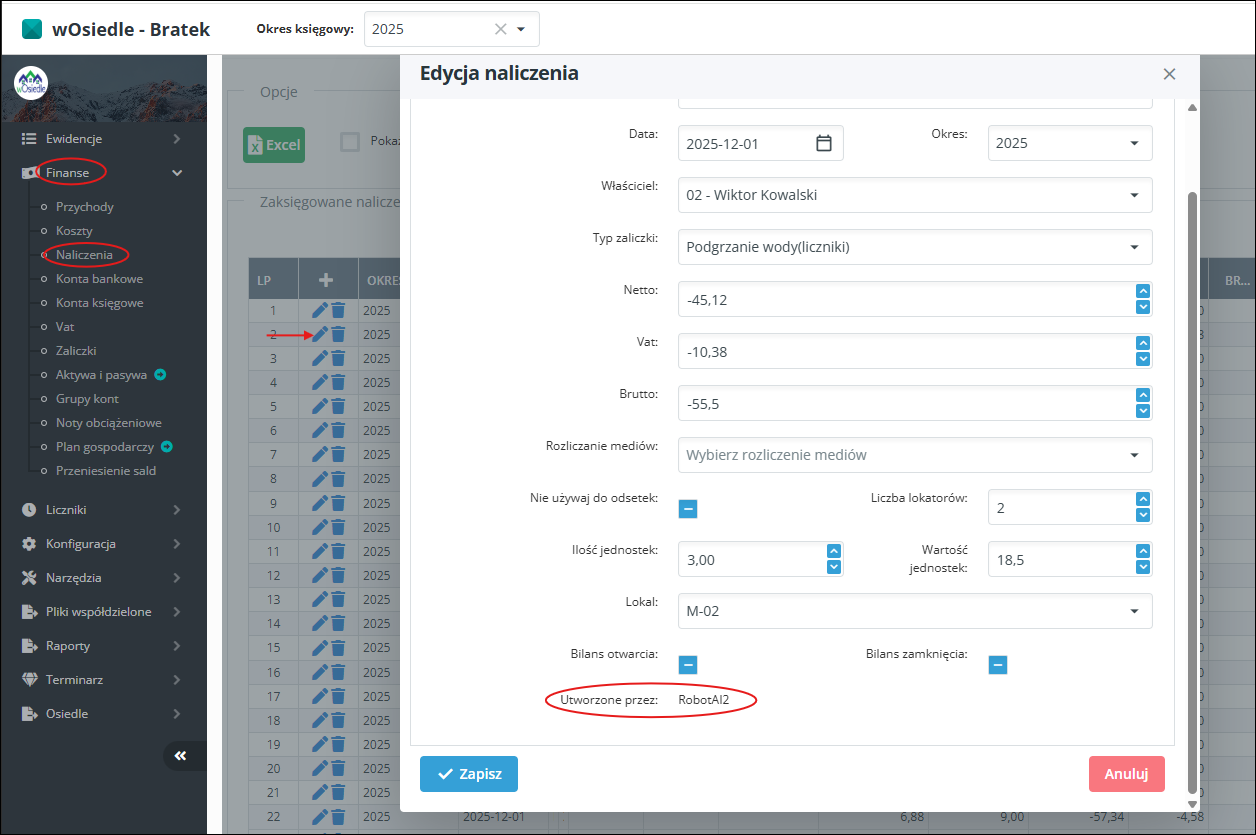Click the trash delete icon in row 10
Screen dimensions: 1256x835
click(x=338, y=527)
